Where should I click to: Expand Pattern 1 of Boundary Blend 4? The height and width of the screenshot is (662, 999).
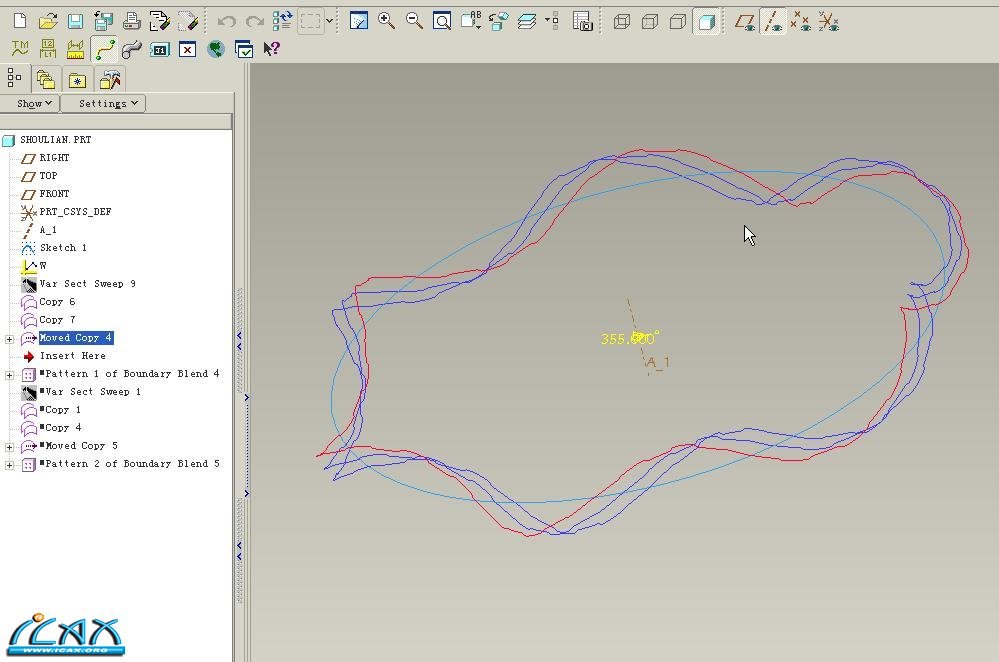pyautogui.click(x=10, y=374)
